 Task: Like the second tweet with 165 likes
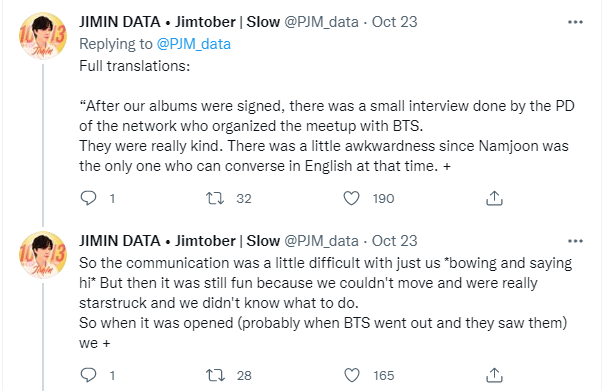[352, 375]
